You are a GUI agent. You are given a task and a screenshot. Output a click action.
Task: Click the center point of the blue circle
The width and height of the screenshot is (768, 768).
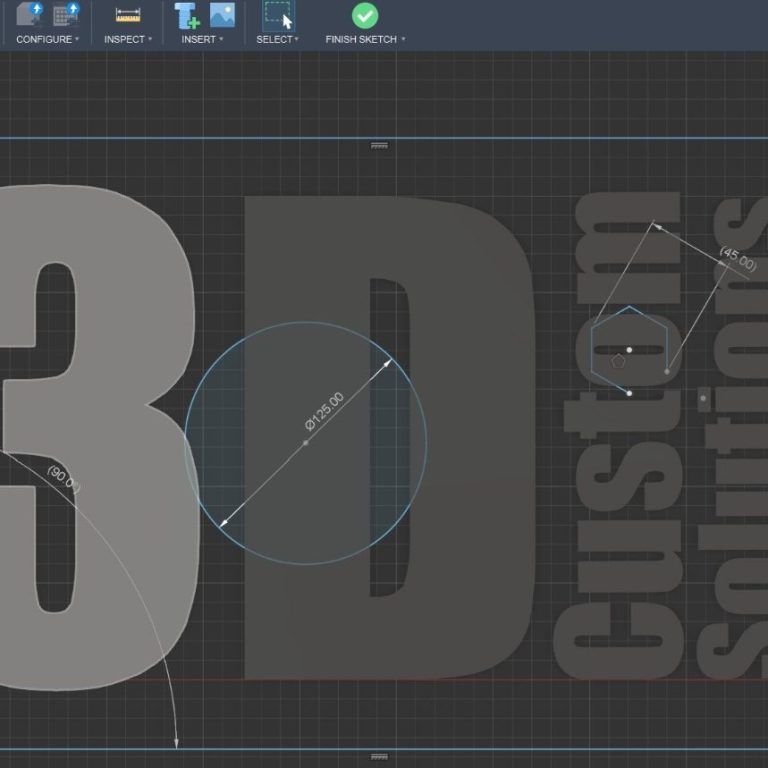point(306,442)
